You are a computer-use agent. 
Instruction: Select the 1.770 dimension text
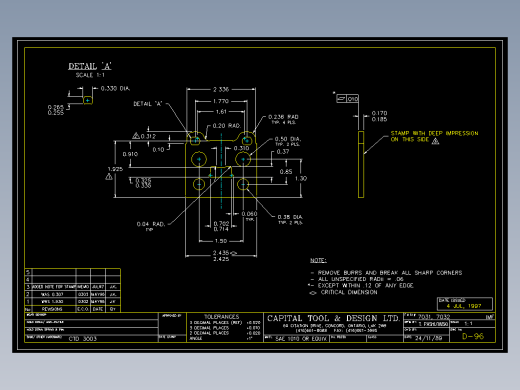(221, 101)
